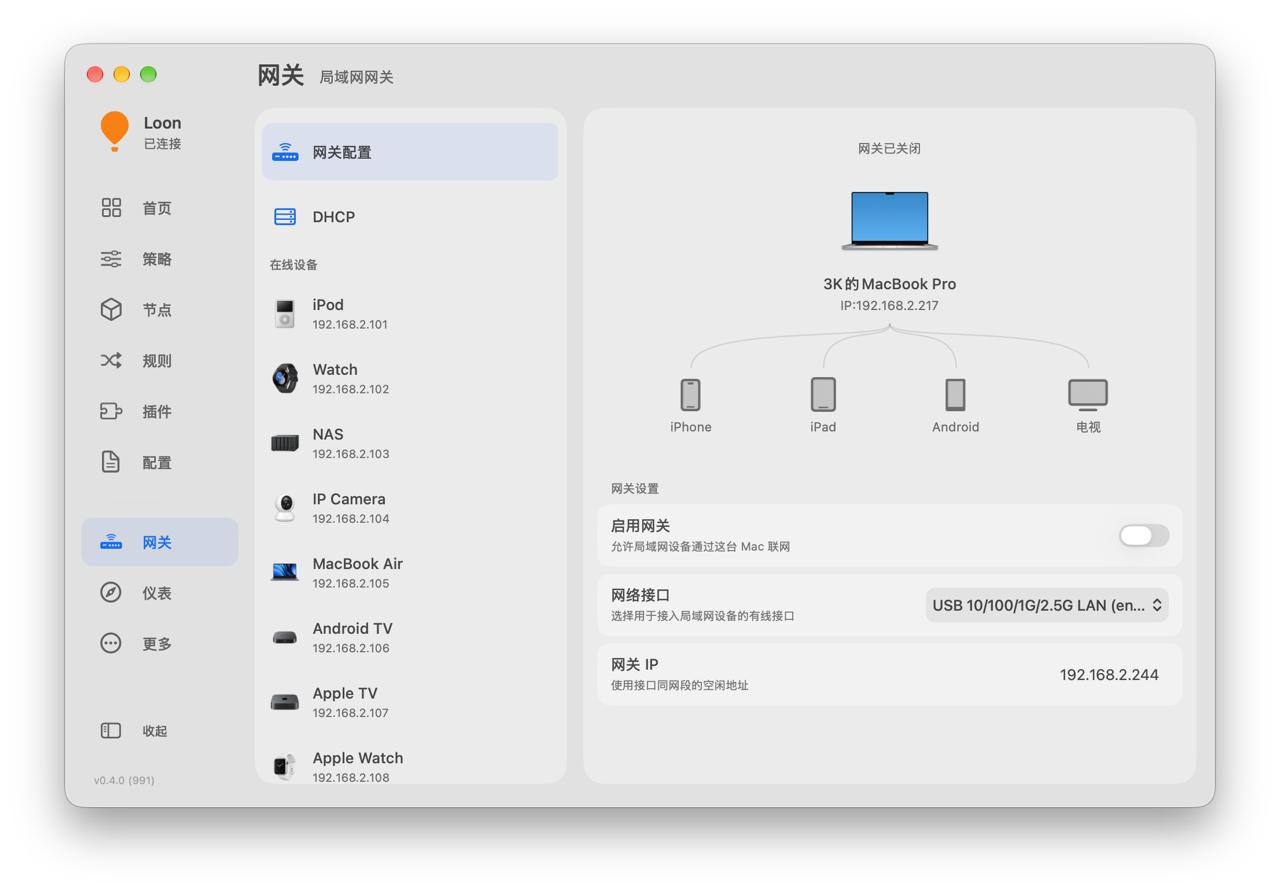Click the 已连接 status under Loon

[x=162, y=144]
